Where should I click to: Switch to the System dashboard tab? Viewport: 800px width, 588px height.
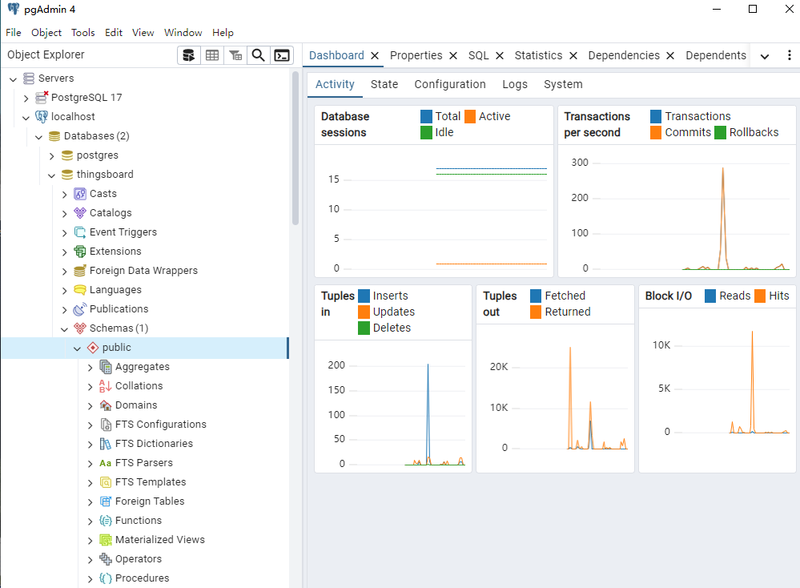click(563, 84)
